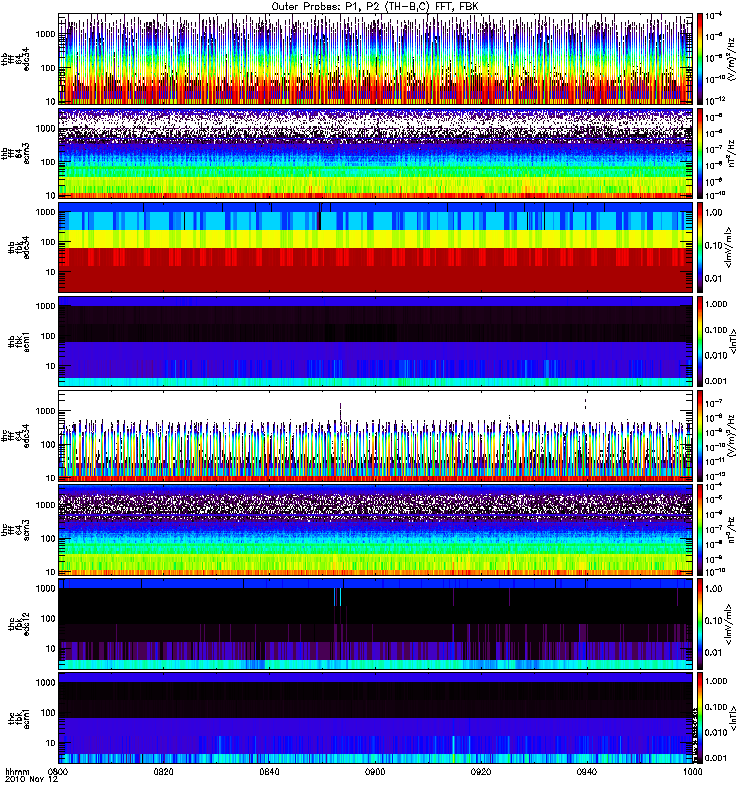Screen dimensions: 750x800
Task: Click the '<|nT|>' unit label of thc fbk scm1
Action: tap(733, 718)
